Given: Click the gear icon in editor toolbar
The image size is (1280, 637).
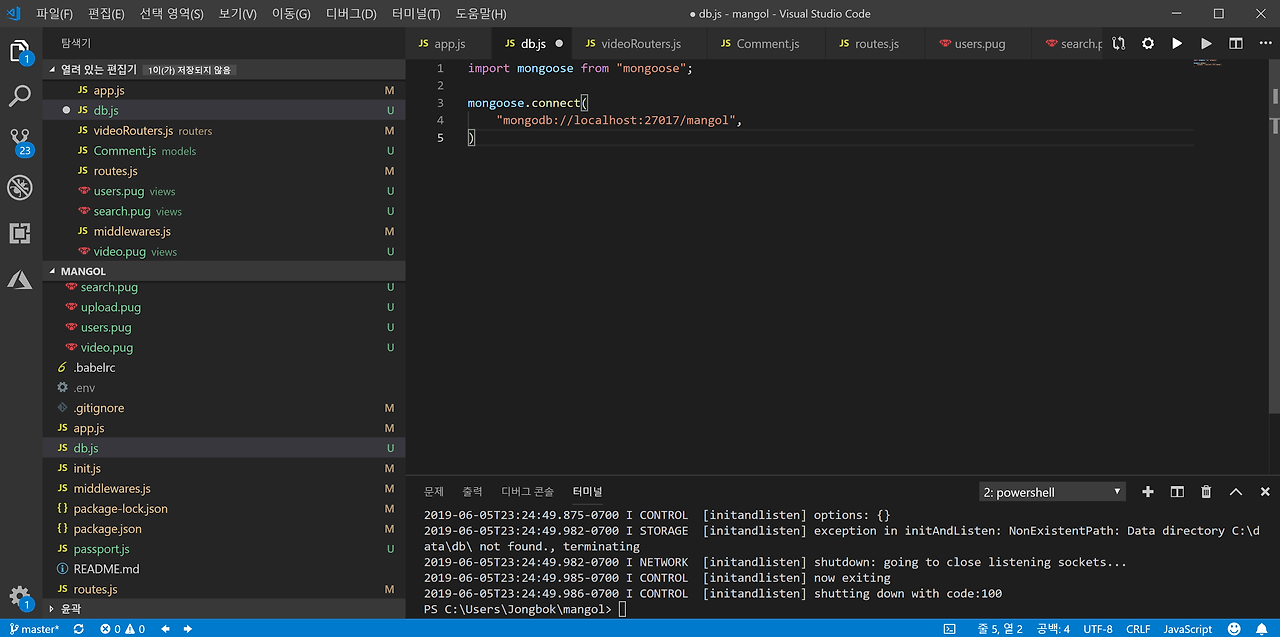Looking at the screenshot, I should coord(1148,44).
